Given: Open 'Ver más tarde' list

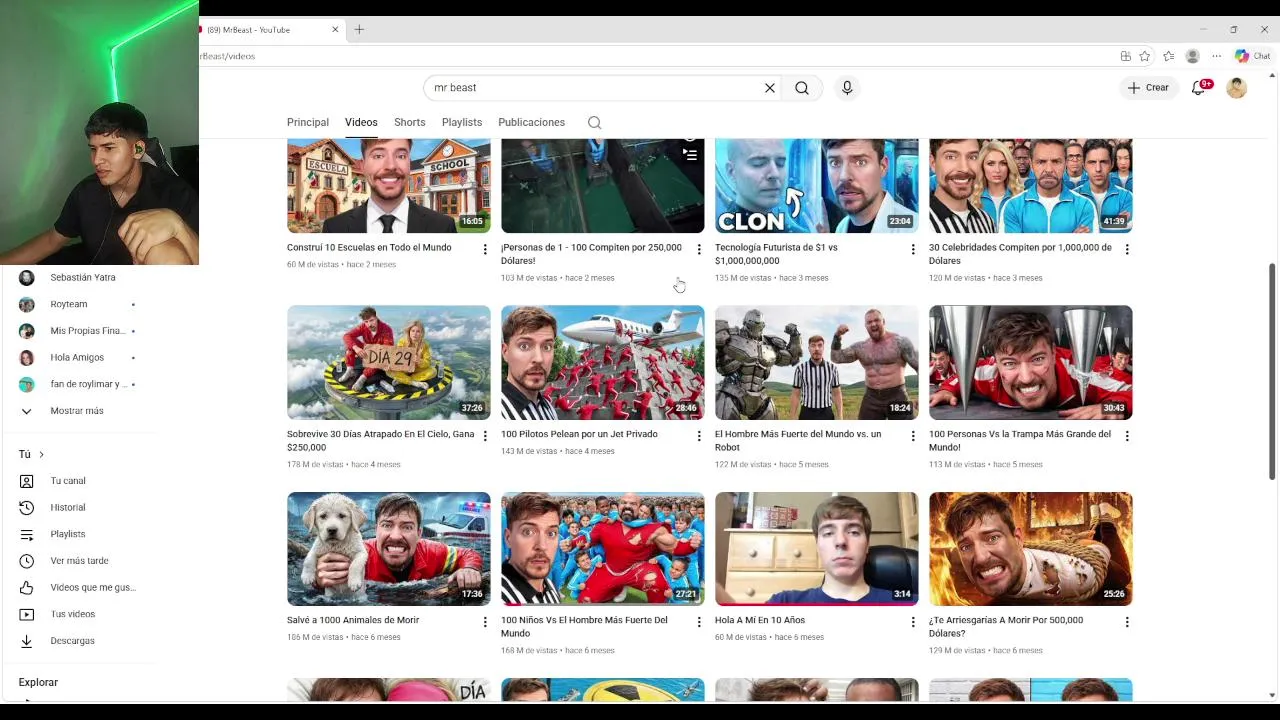Looking at the screenshot, I should coord(78,561).
